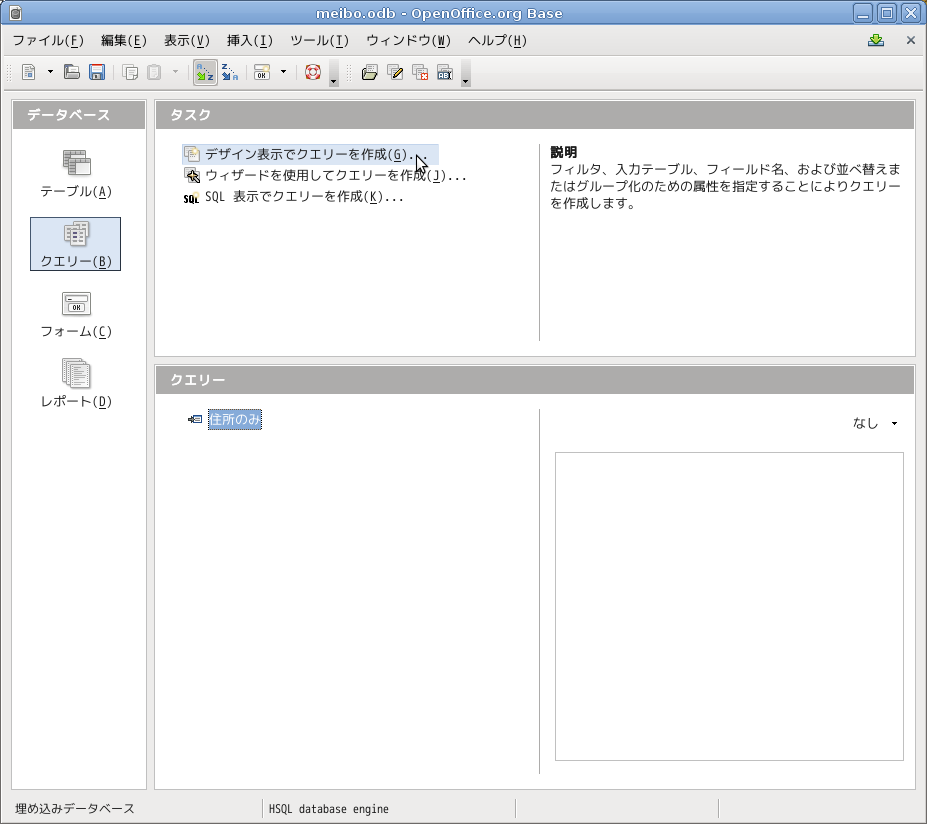Click SQL 表示でクエリーを作成 task

click(x=304, y=197)
